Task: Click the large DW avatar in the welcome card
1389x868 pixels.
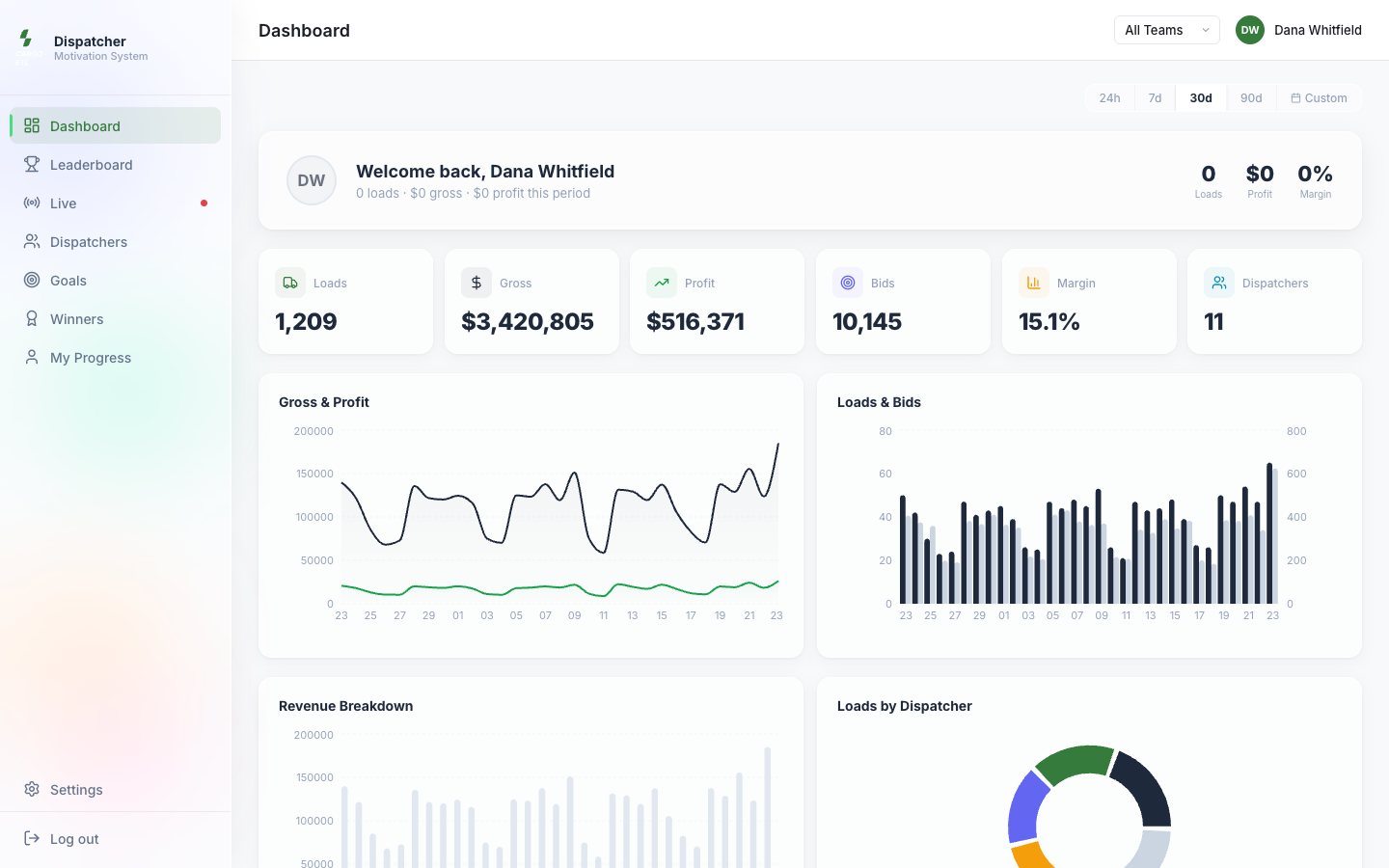Action: [312, 180]
